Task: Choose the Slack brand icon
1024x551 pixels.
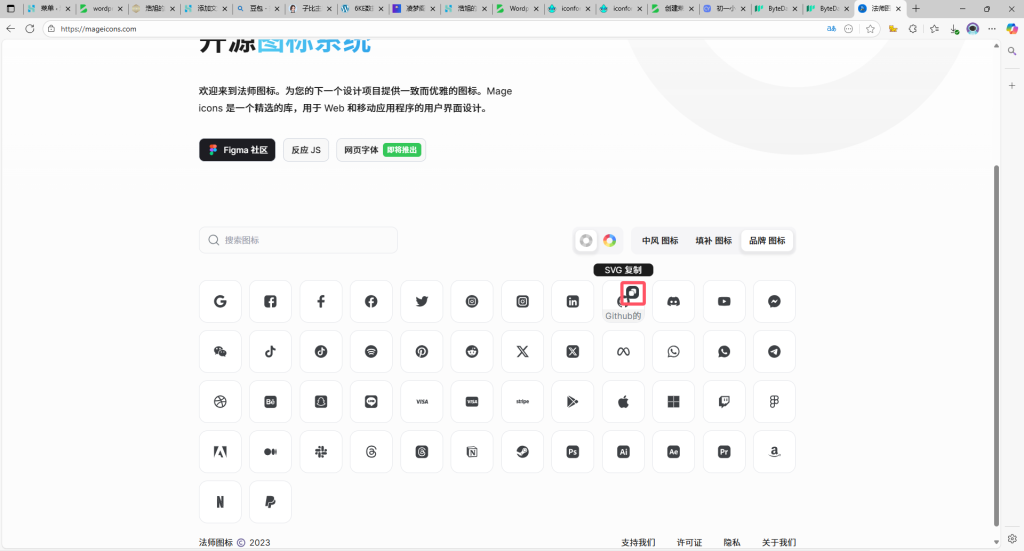Action: (x=321, y=452)
